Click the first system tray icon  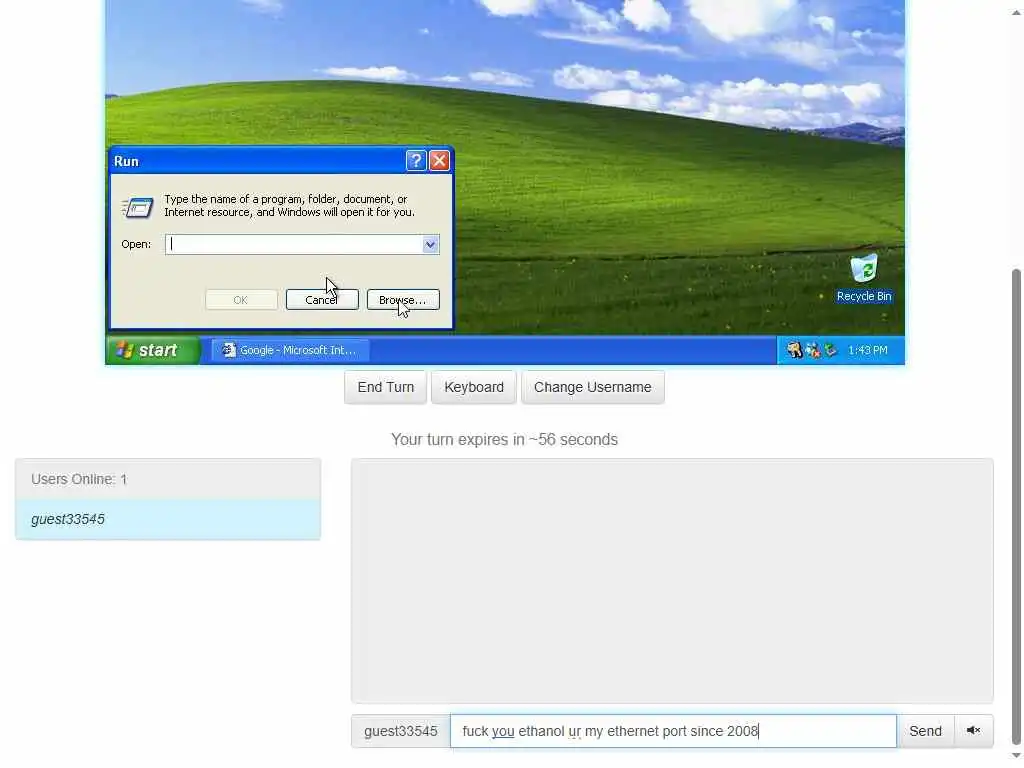[794, 350]
